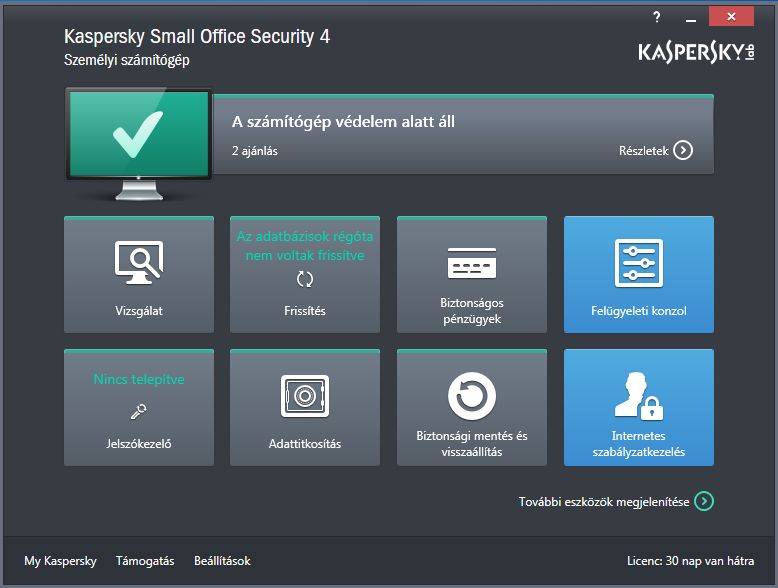Click the green checkmark monitor status image
The height and width of the screenshot is (588, 778).
tap(138, 139)
